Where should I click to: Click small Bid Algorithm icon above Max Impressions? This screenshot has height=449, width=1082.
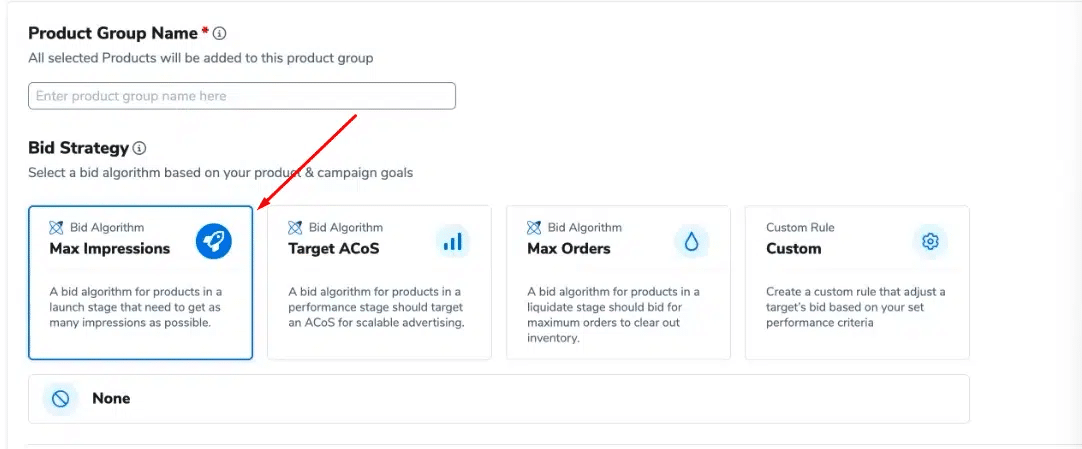click(56, 228)
